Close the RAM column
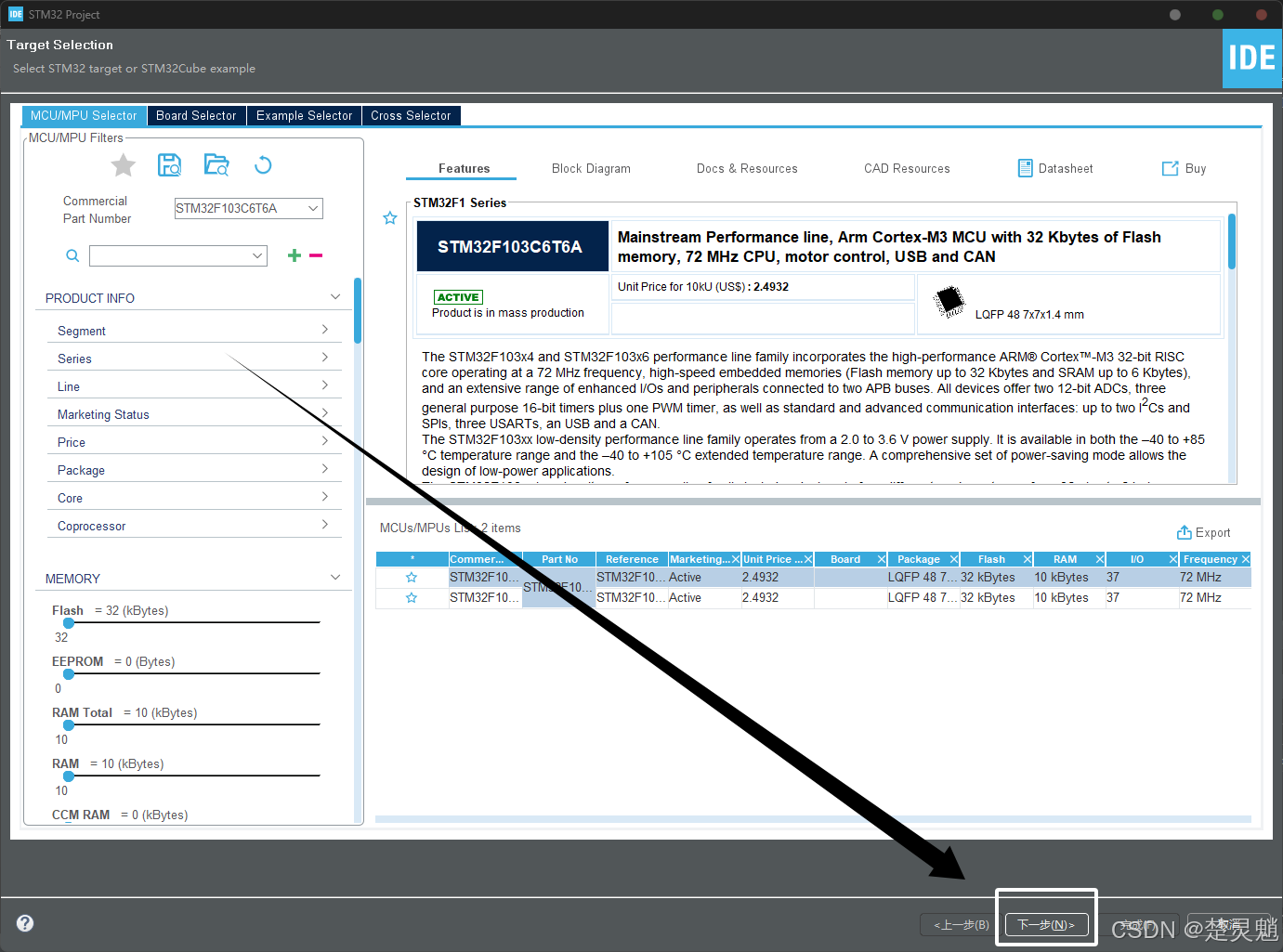 pos(1100,559)
